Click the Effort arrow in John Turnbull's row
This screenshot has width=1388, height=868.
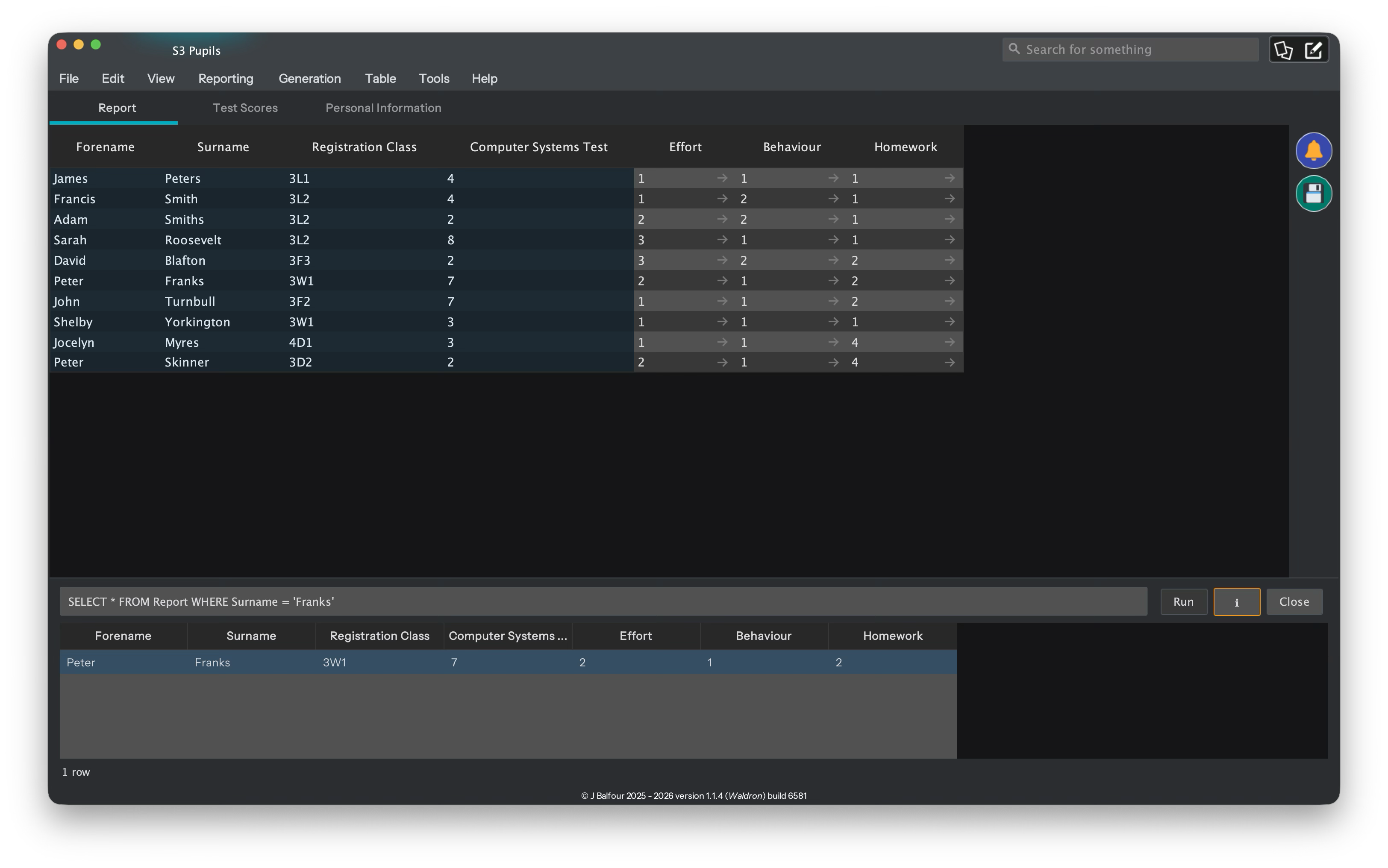[x=723, y=302]
